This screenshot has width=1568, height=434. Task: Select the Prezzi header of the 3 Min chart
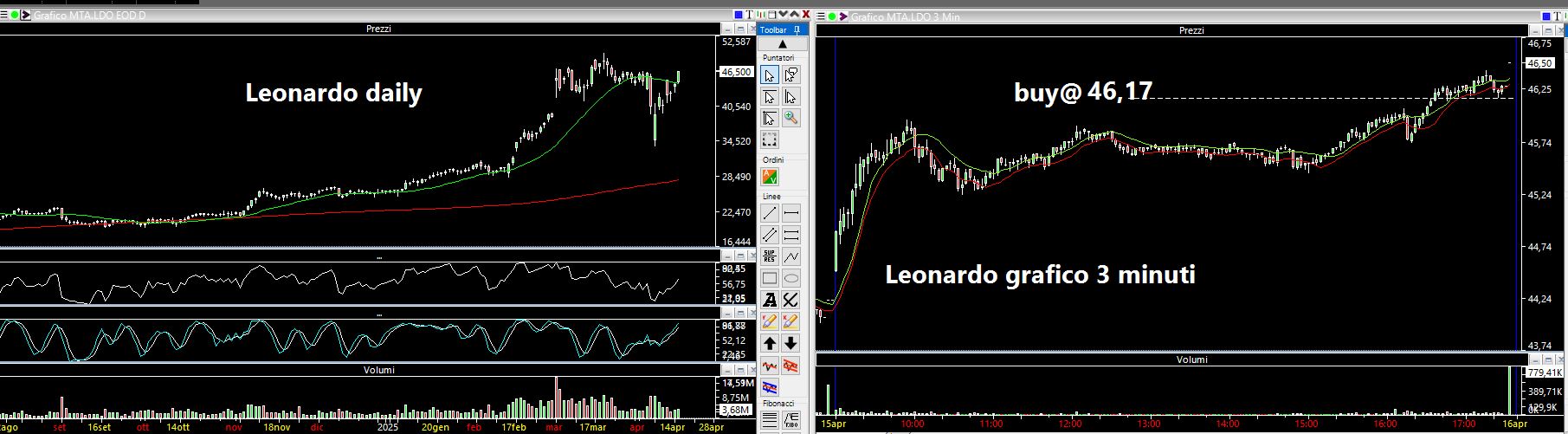tap(1191, 30)
